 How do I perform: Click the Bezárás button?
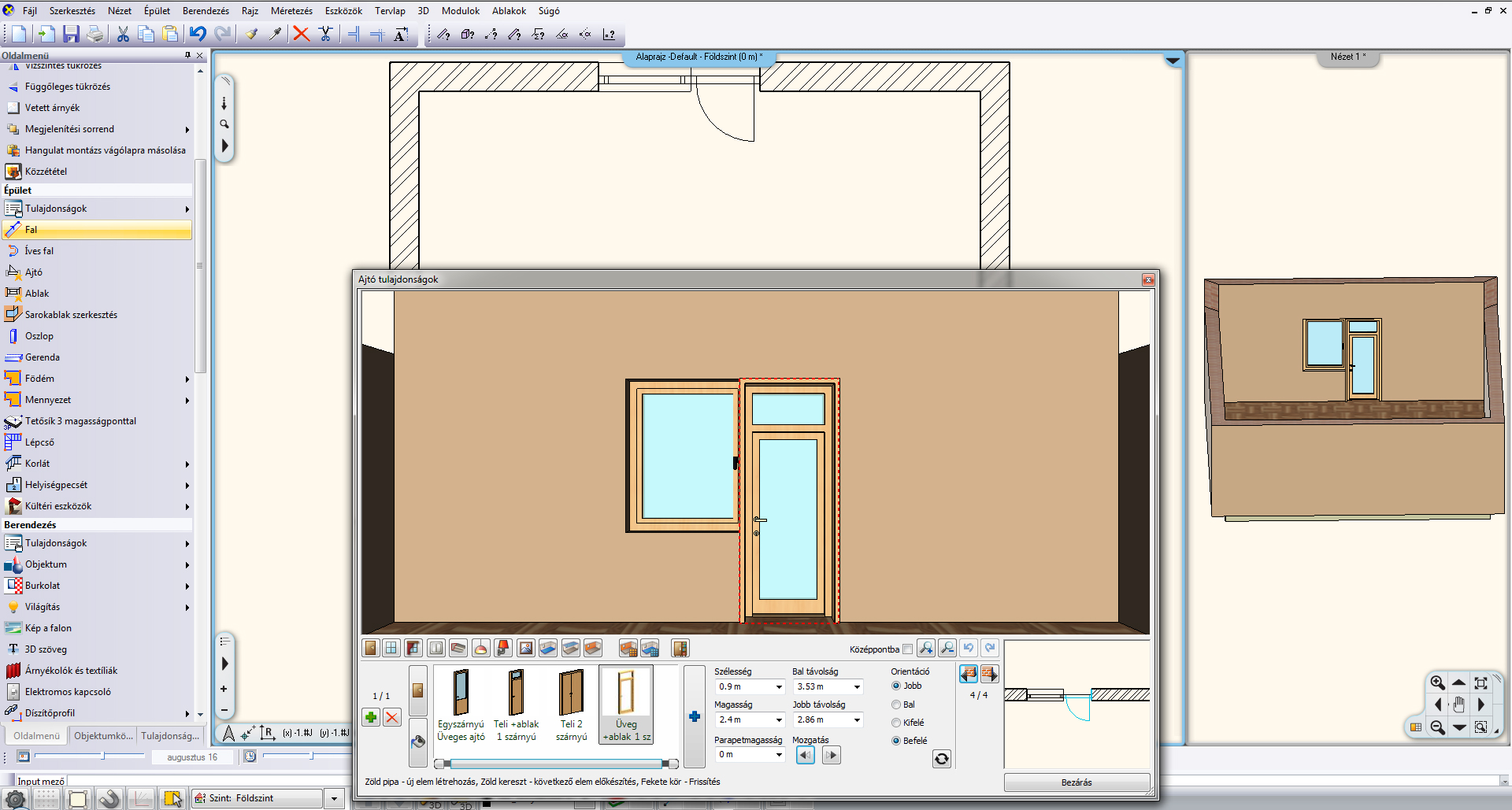[1076, 782]
